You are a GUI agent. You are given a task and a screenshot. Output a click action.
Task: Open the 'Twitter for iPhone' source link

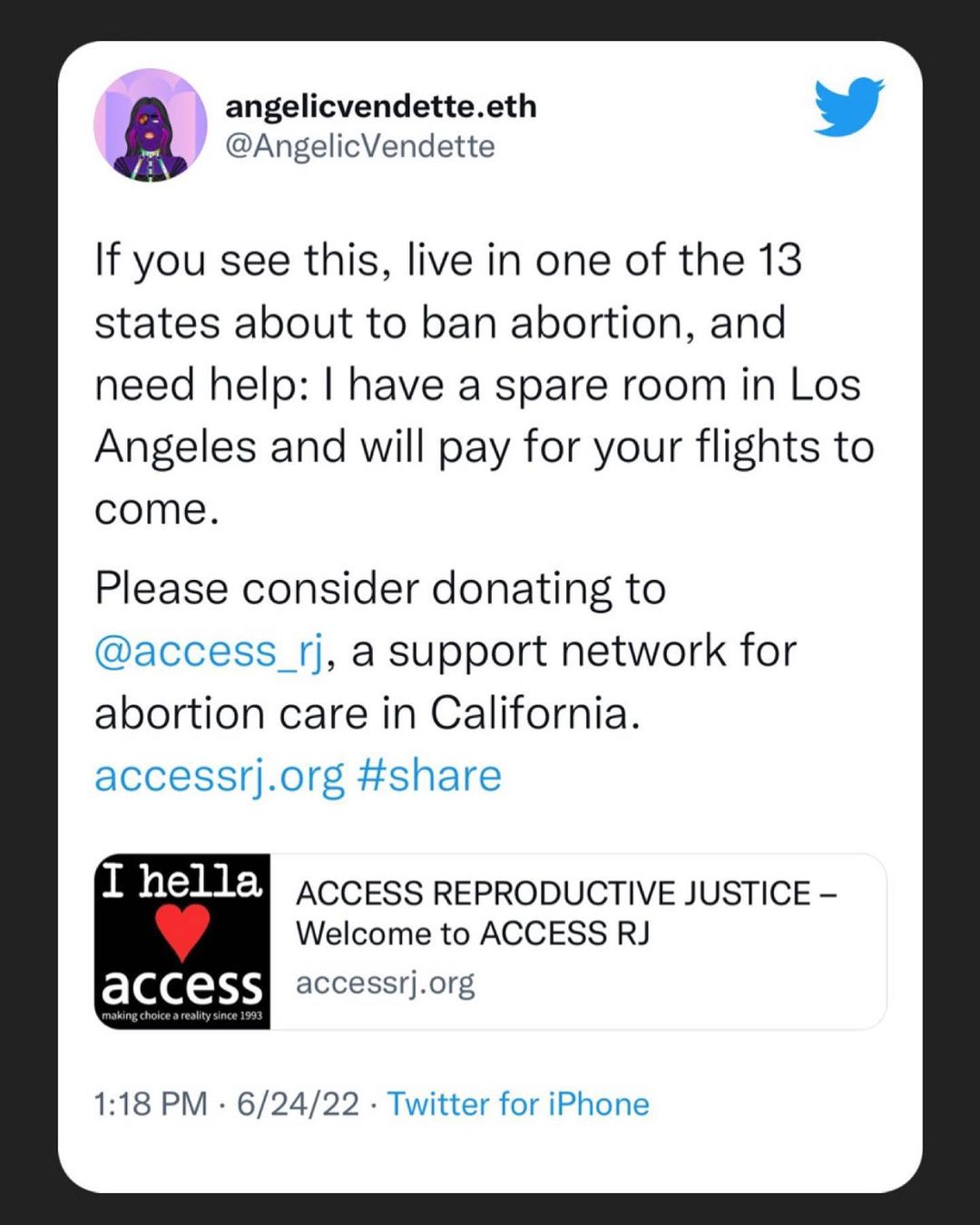(x=518, y=1104)
